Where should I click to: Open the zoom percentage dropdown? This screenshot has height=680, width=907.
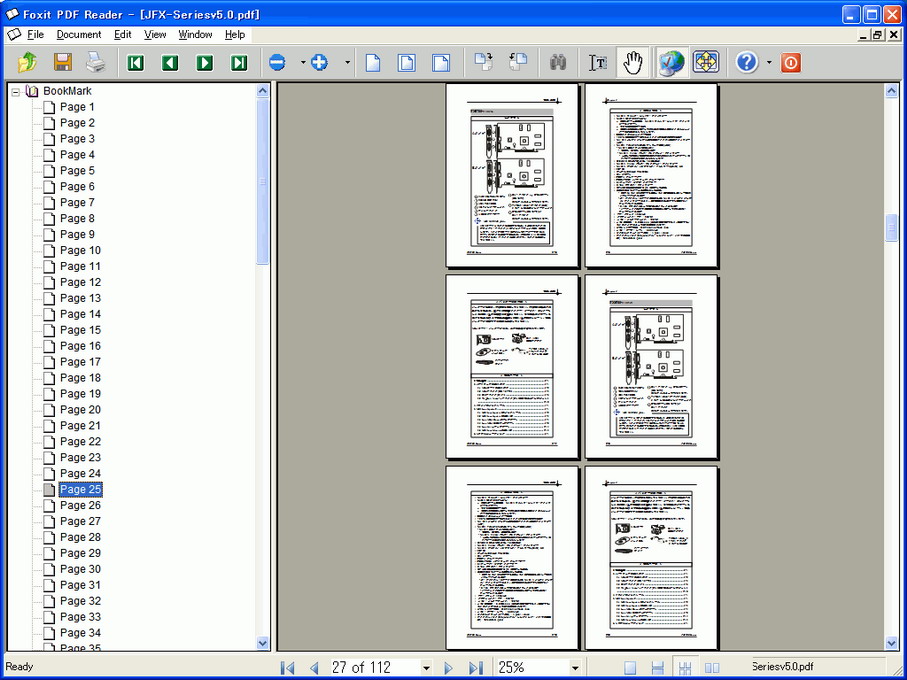tap(575, 668)
